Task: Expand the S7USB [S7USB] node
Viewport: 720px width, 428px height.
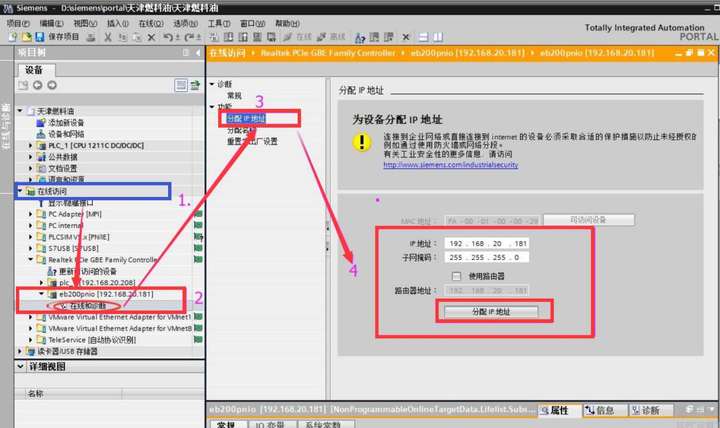Action: [31, 248]
